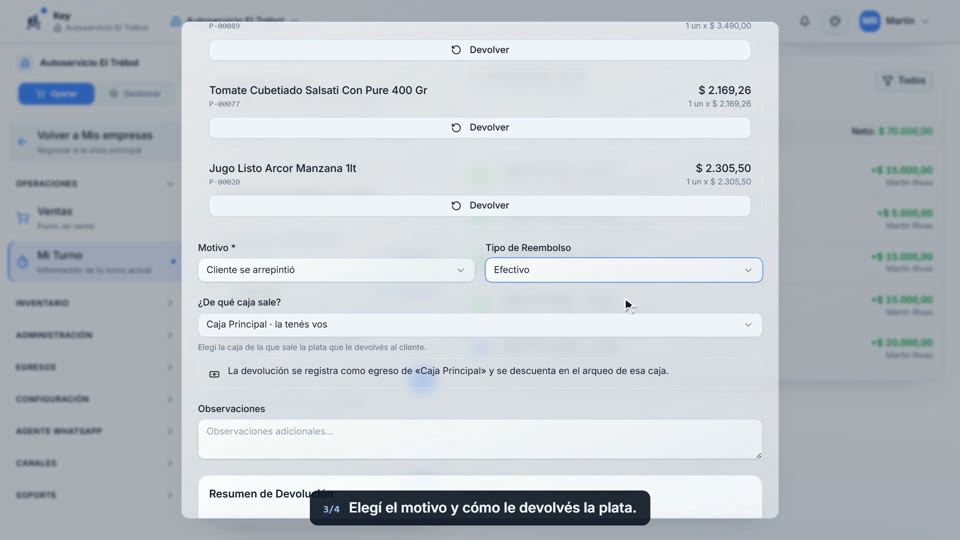The width and height of the screenshot is (960, 540).
Task: Click price text $ 2.169,26
Action: click(724, 90)
